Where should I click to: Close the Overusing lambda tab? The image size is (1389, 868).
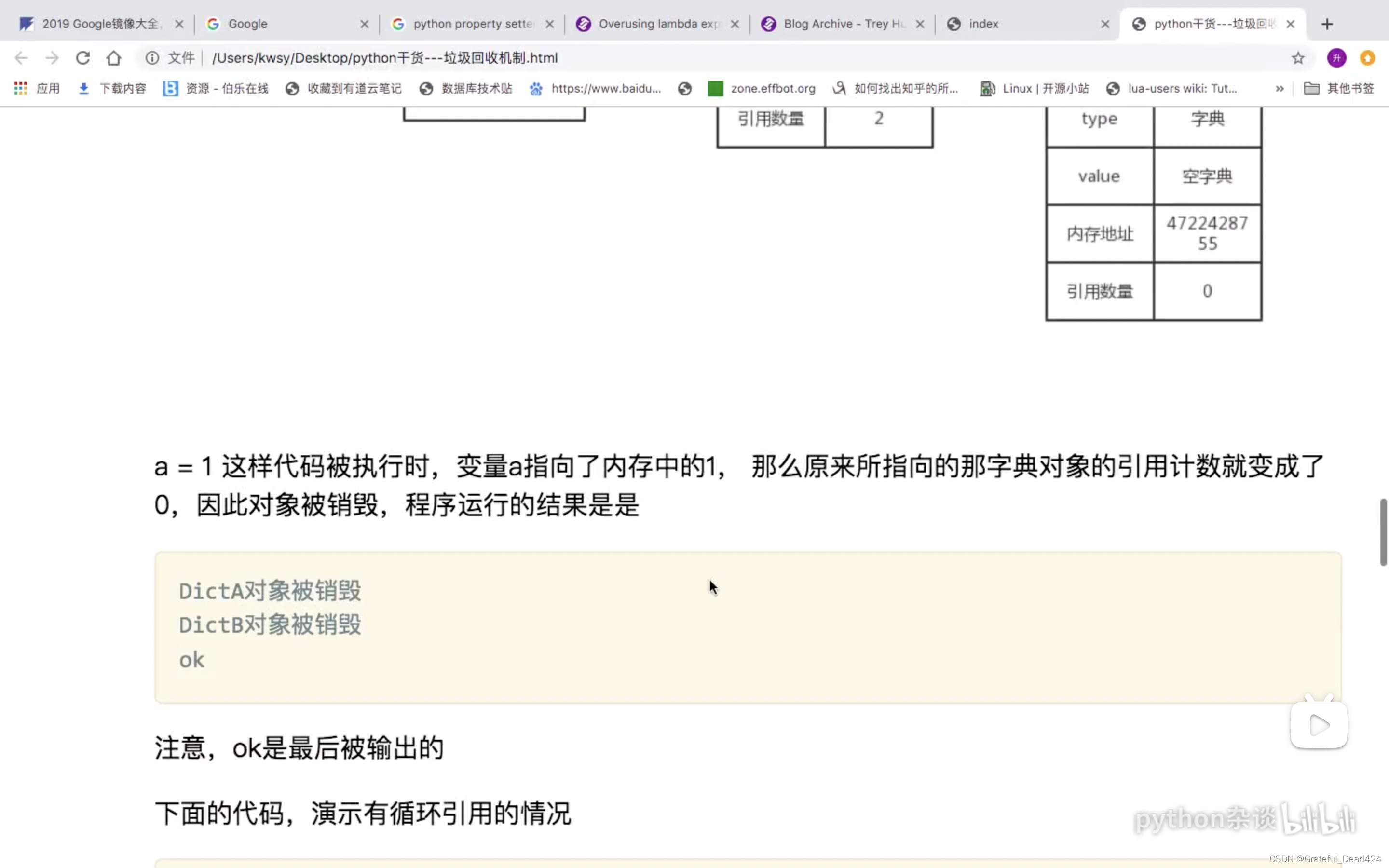735,24
